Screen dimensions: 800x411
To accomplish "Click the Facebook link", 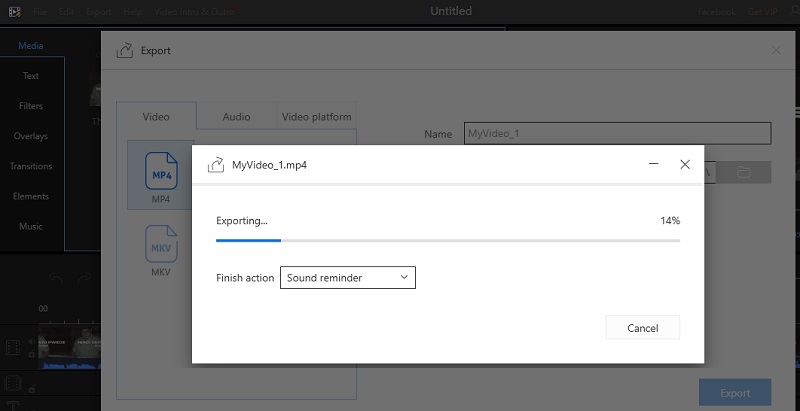I will [x=716, y=11].
